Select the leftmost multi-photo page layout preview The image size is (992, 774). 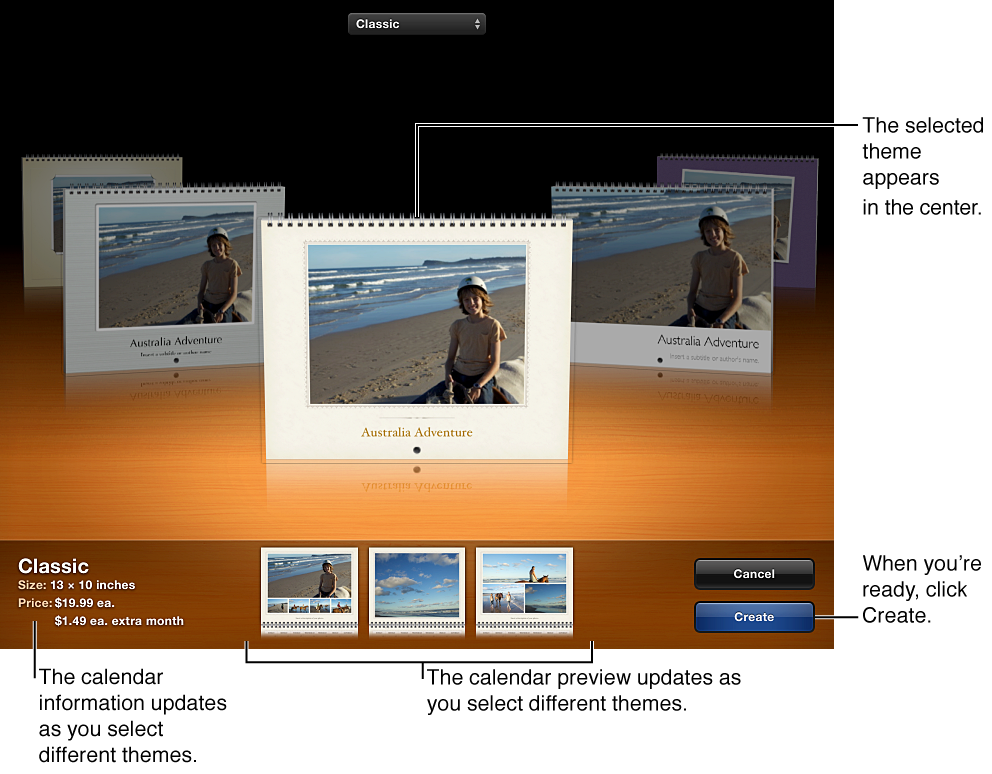coord(309,592)
